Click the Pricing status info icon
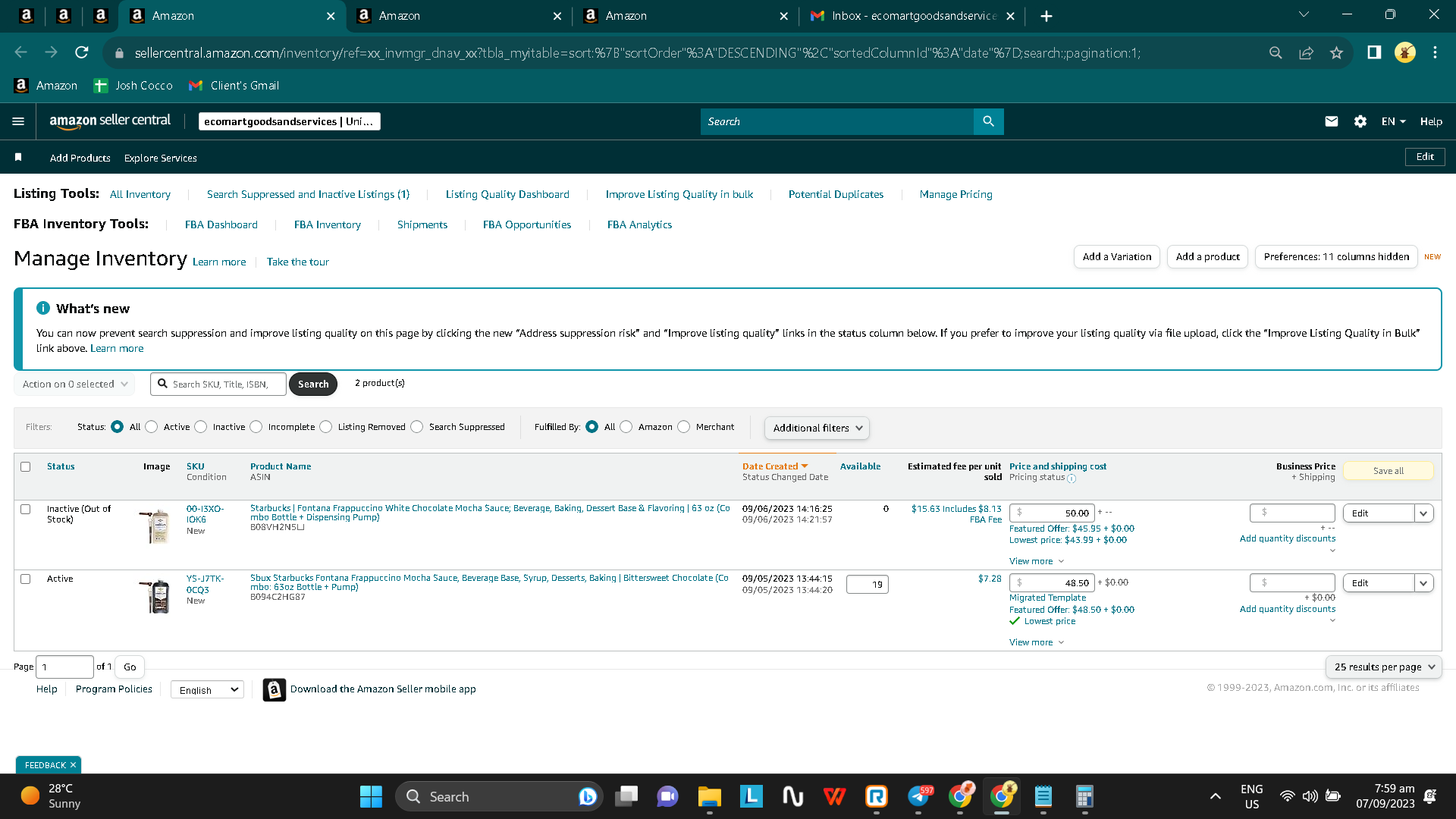Screen dimensions: 1456x819 pos(1072,479)
